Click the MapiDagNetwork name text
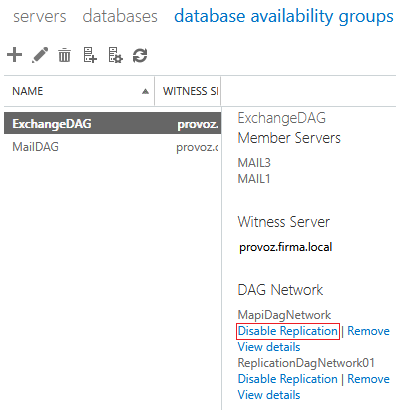Screen dimensions: 396x410 coord(284,315)
